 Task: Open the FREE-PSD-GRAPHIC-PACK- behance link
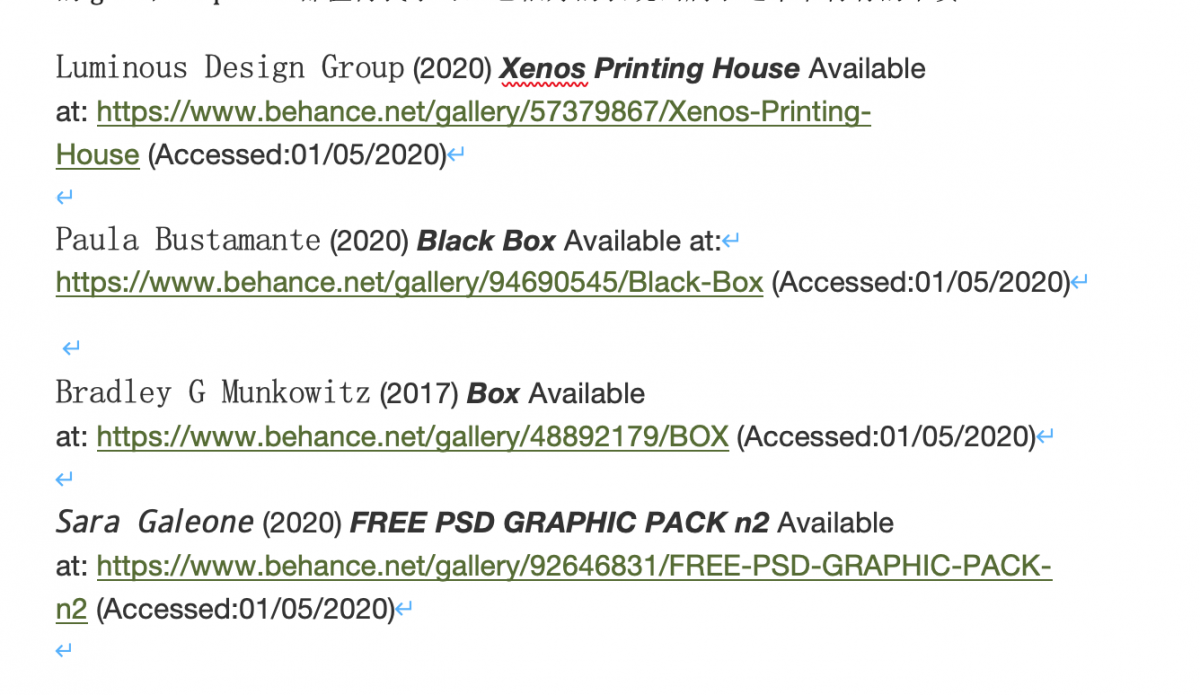tap(574, 567)
